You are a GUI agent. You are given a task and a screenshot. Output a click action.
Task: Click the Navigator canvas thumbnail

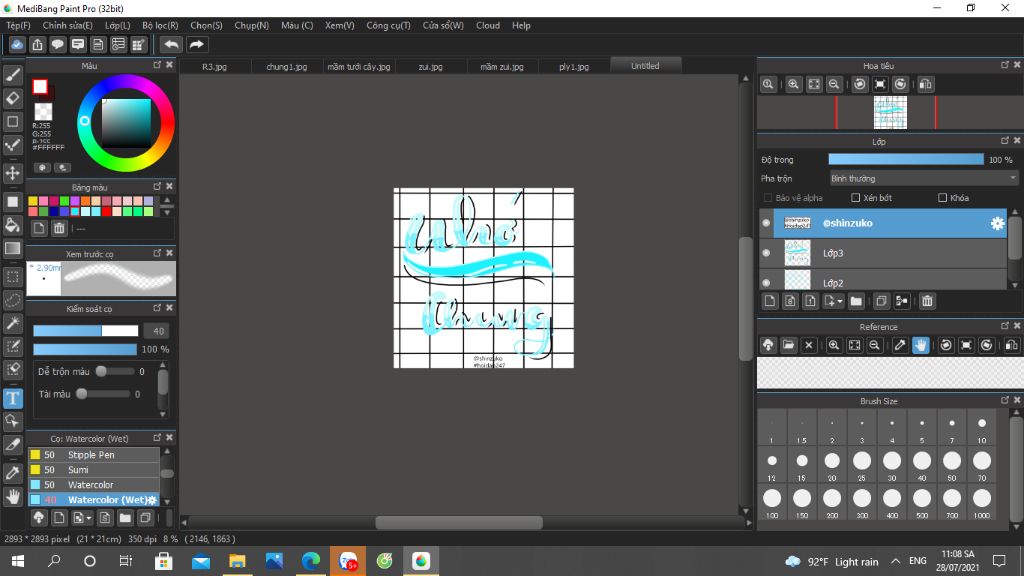tap(890, 112)
